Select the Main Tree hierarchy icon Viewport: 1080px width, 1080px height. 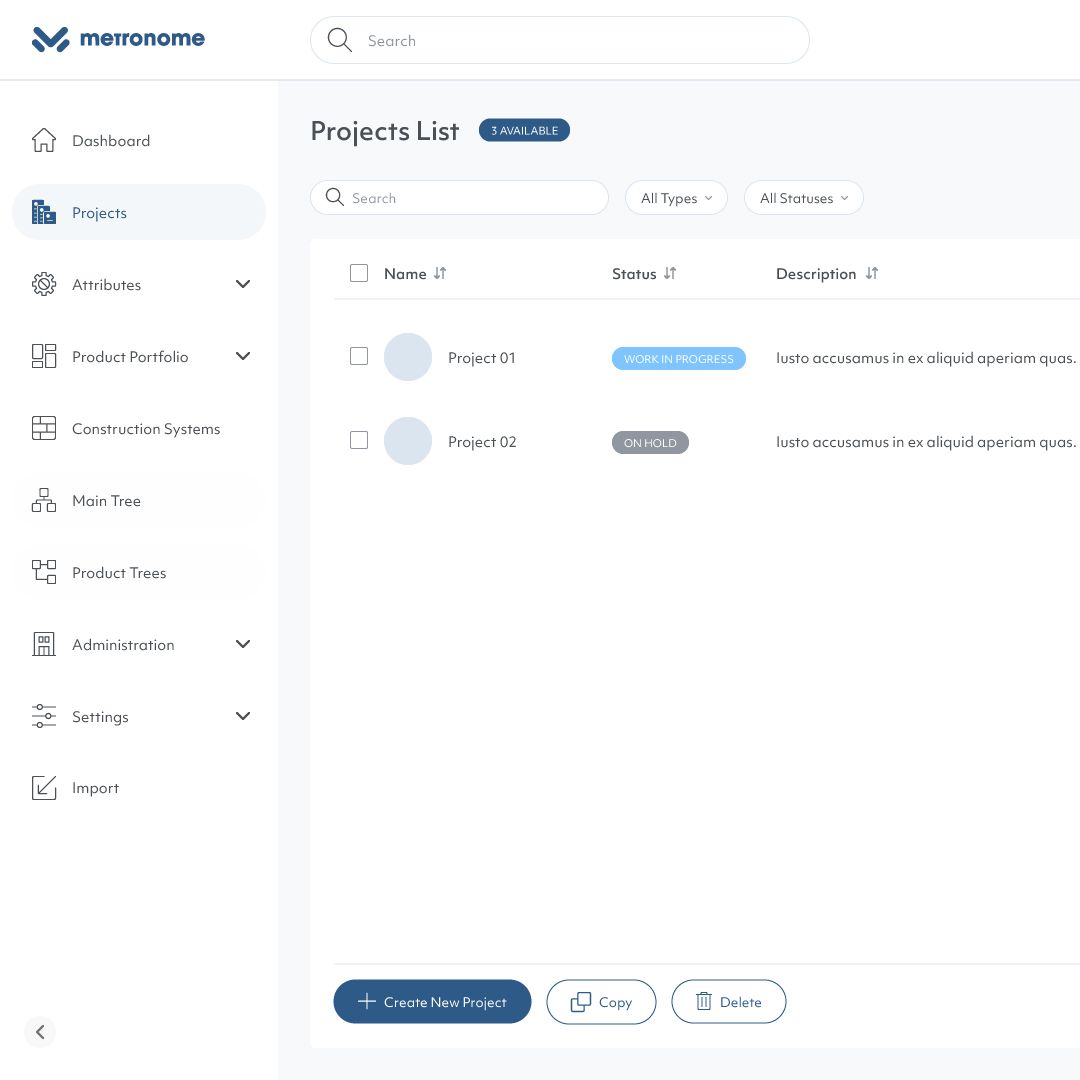(x=44, y=501)
